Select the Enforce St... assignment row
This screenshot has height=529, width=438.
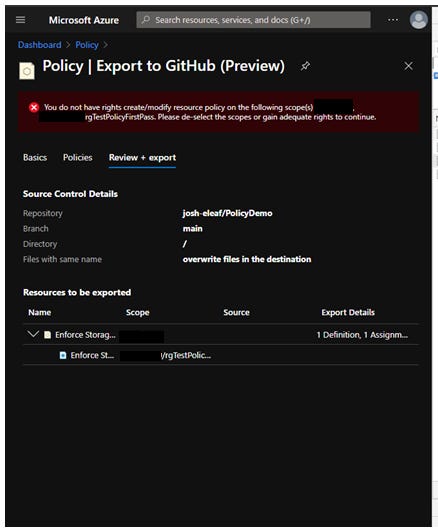[221, 355]
